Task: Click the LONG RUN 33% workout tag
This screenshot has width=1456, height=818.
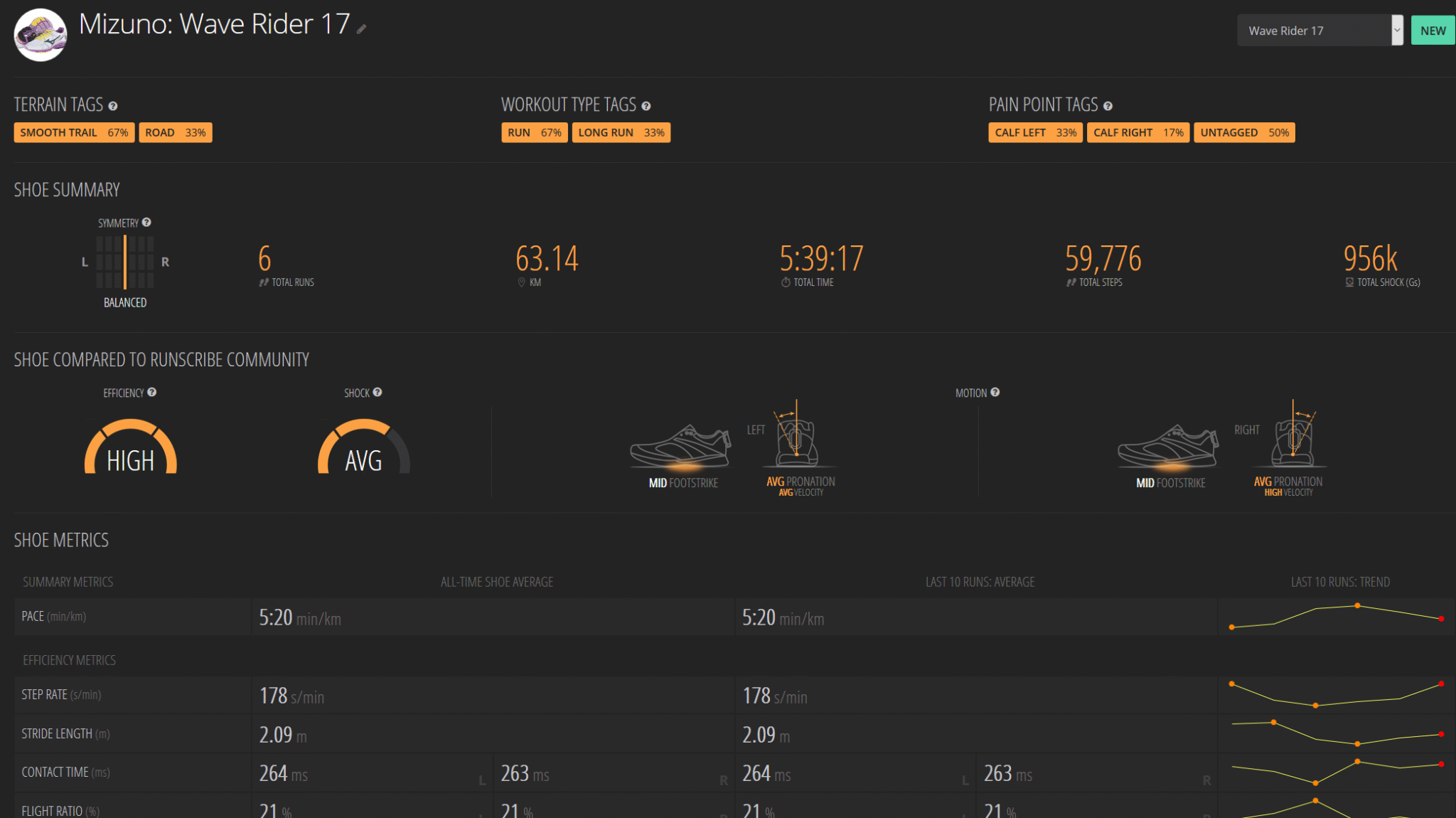Action: [621, 133]
